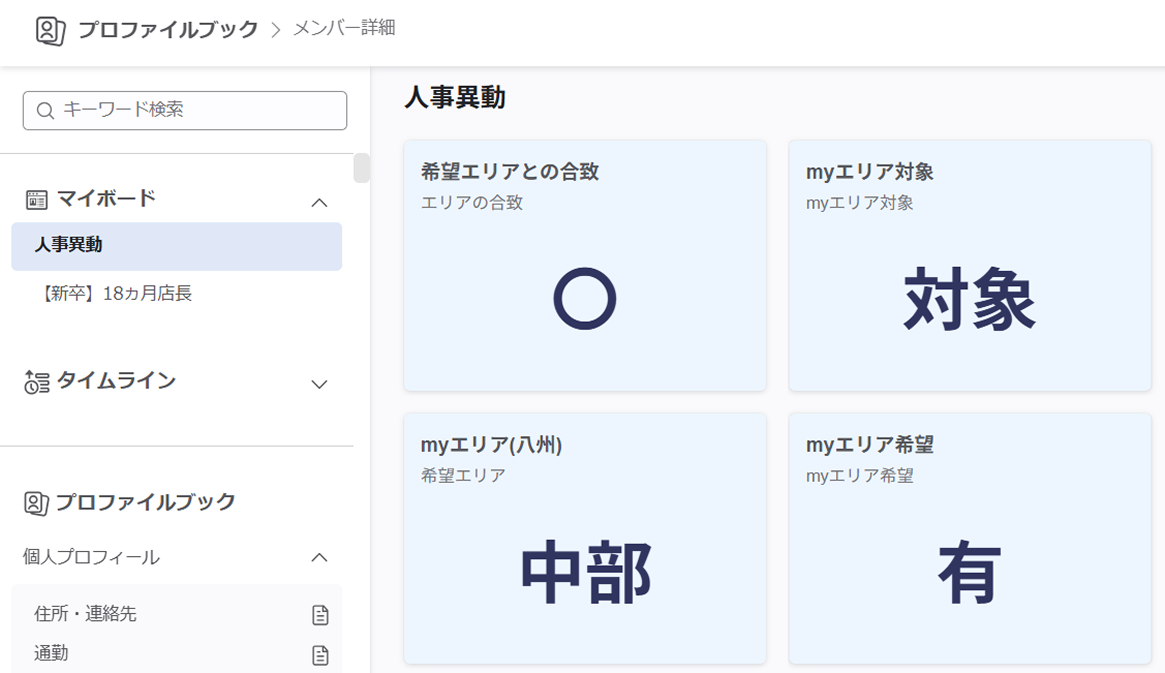Open myエリア(八州) card

click(585, 539)
